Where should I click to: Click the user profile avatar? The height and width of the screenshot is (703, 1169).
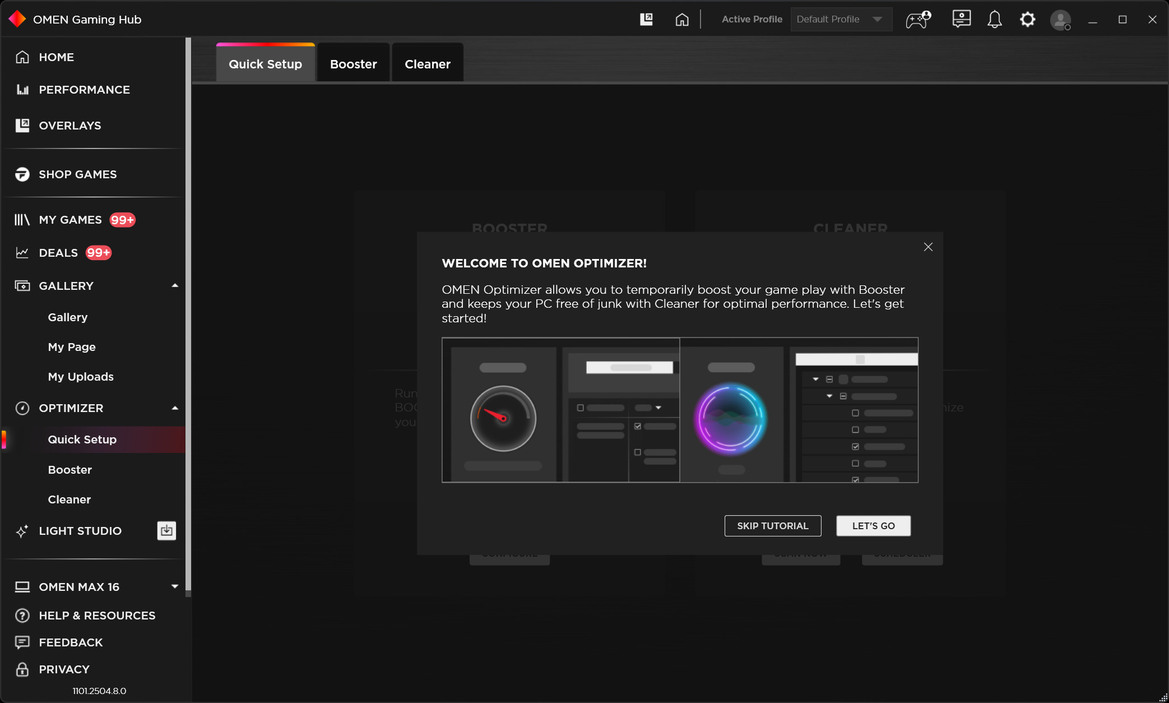(x=1060, y=20)
